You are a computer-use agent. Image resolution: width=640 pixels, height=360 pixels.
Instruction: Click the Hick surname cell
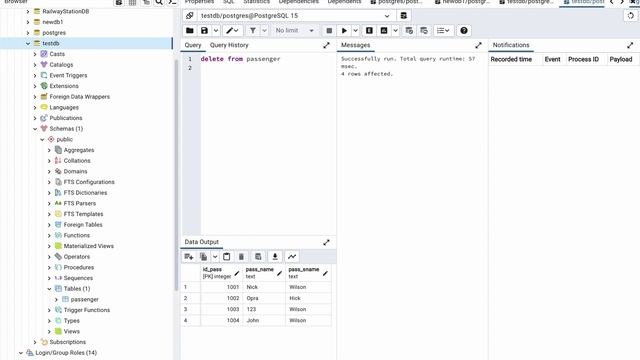(308, 298)
